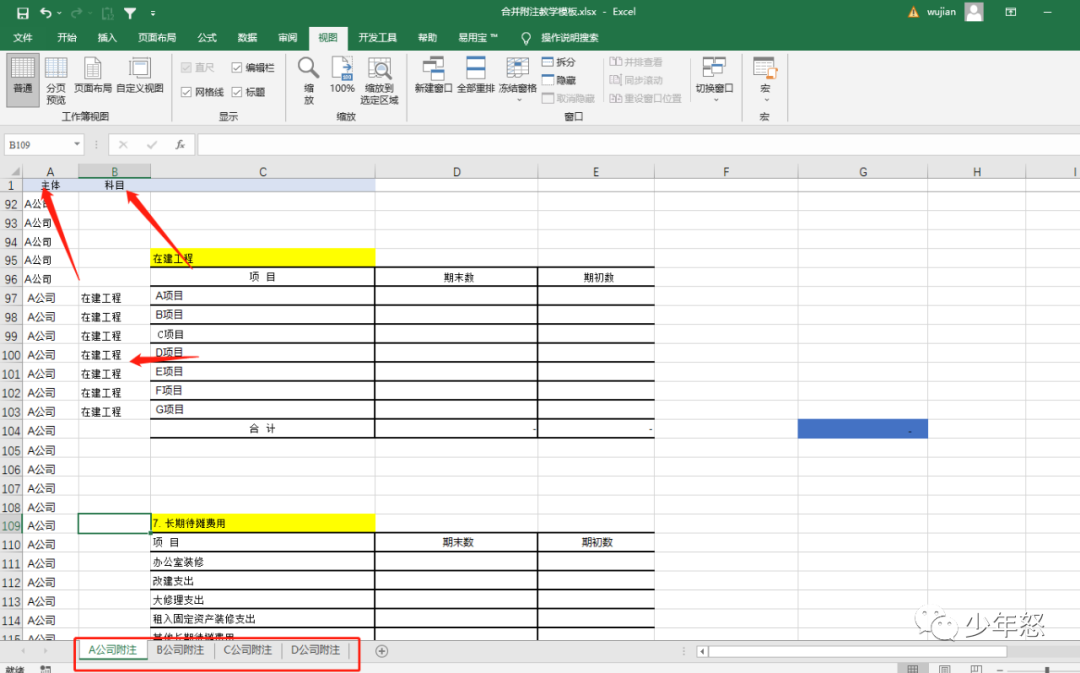Viewport: 1080px width, 673px height.
Task: Select cell 租入固定资产装修支出
Action: 262,619
